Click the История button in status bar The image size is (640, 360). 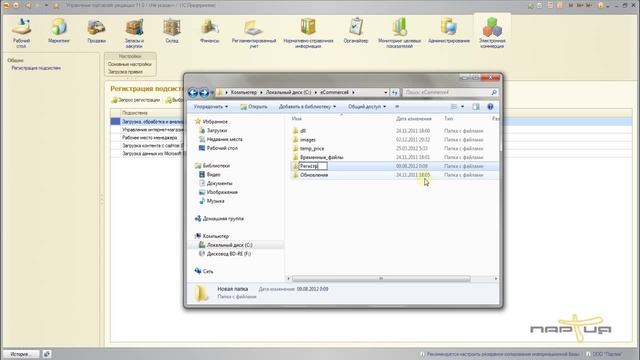pos(20,354)
